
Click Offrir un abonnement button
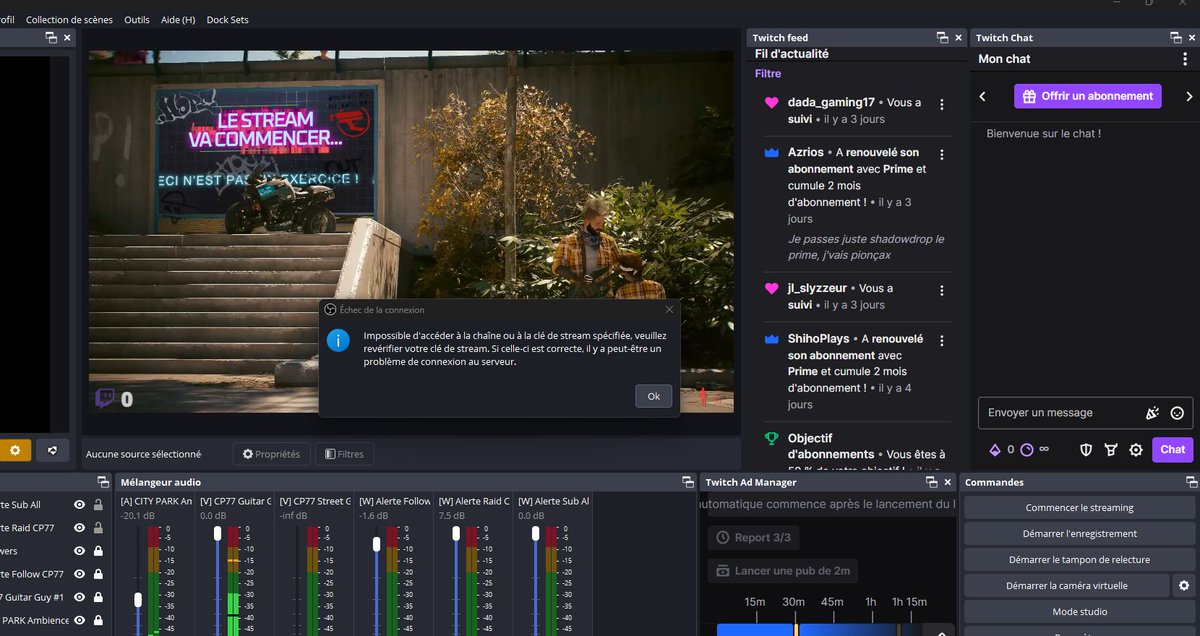coord(1088,96)
